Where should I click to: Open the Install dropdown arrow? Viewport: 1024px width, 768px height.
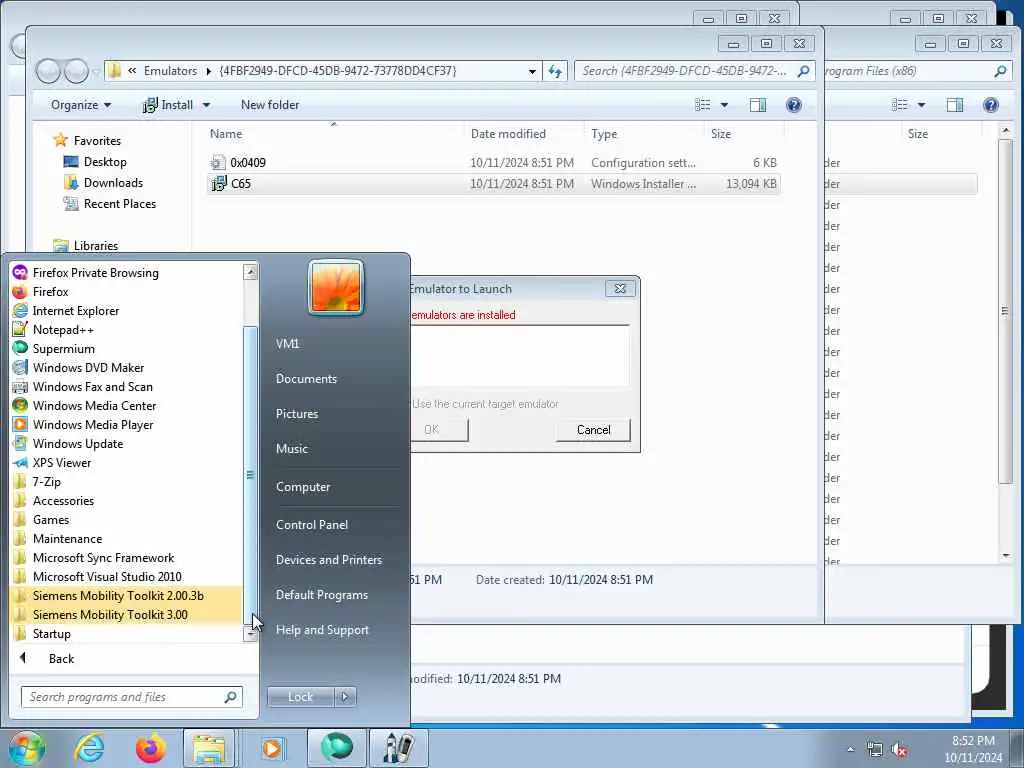206,104
